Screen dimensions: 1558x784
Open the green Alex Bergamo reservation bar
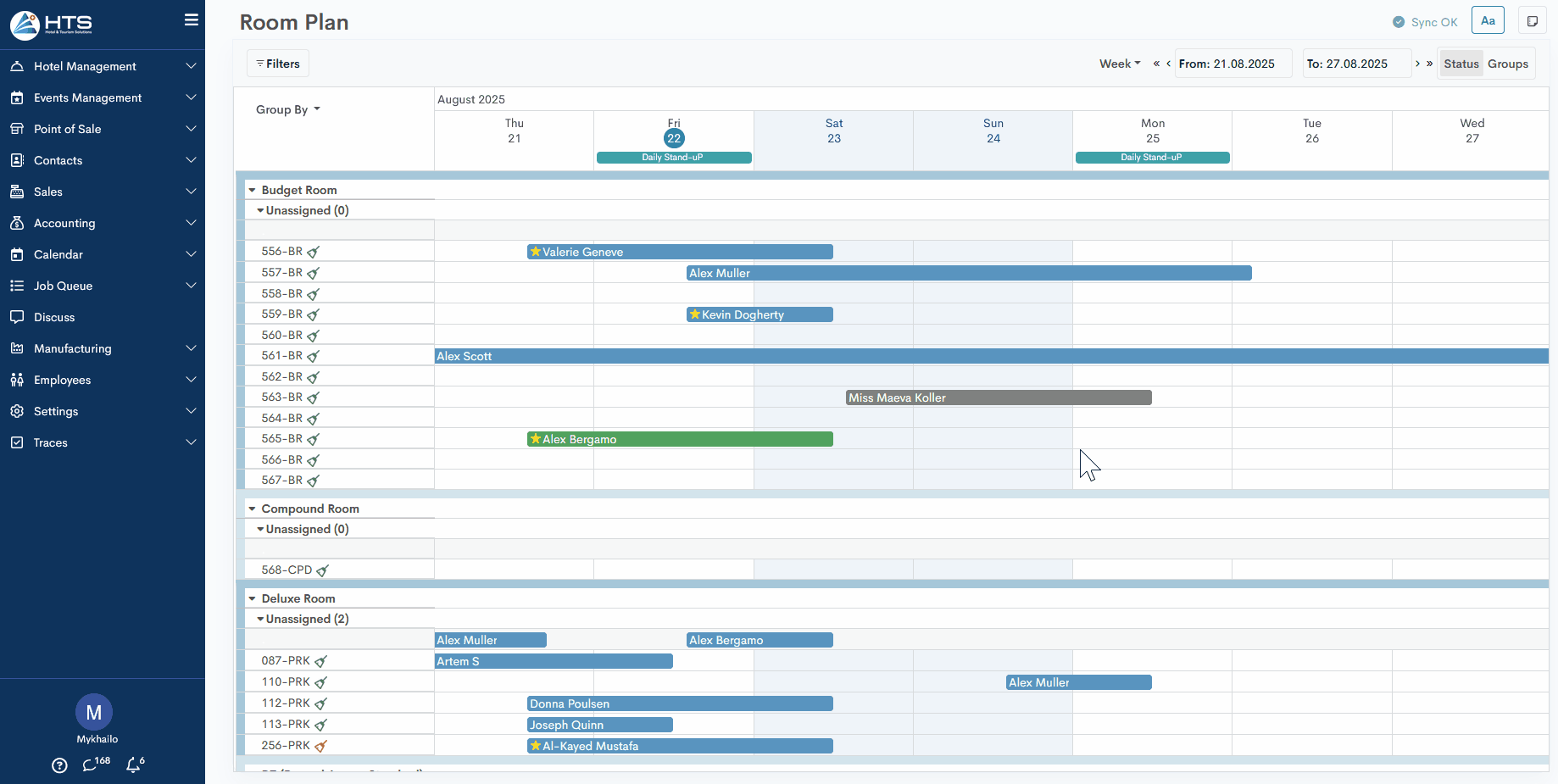(680, 439)
